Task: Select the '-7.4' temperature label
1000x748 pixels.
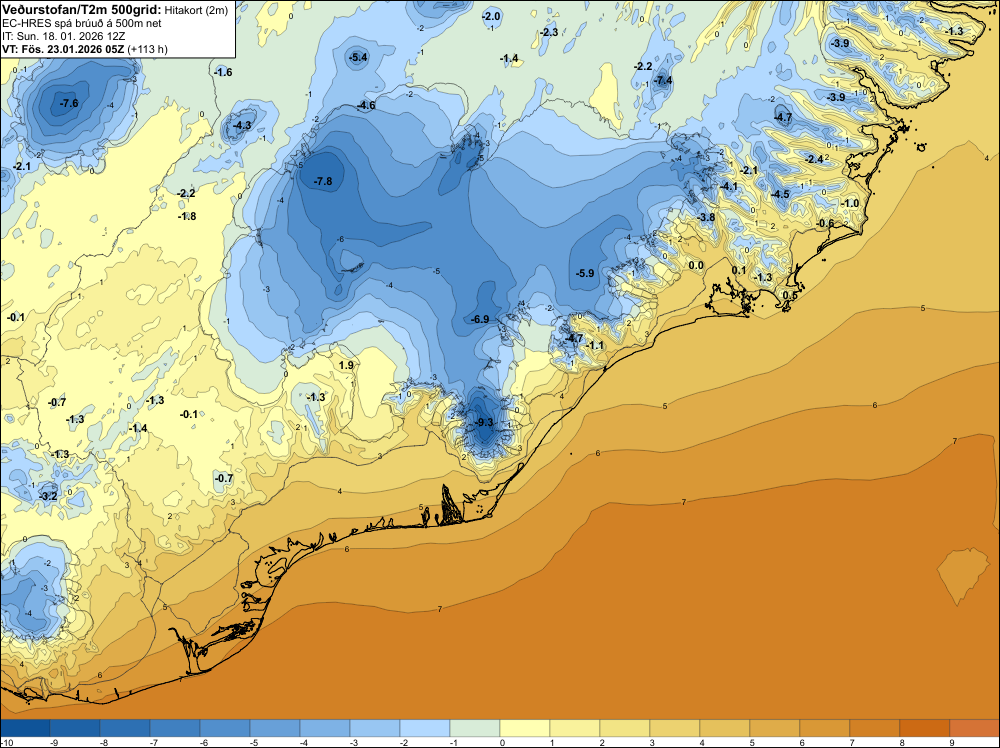Action: click(x=663, y=80)
